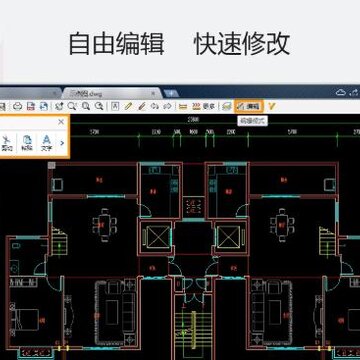Select the 粘贴 paste tool in panel
Screen dimensions: 360x360
click(27, 143)
